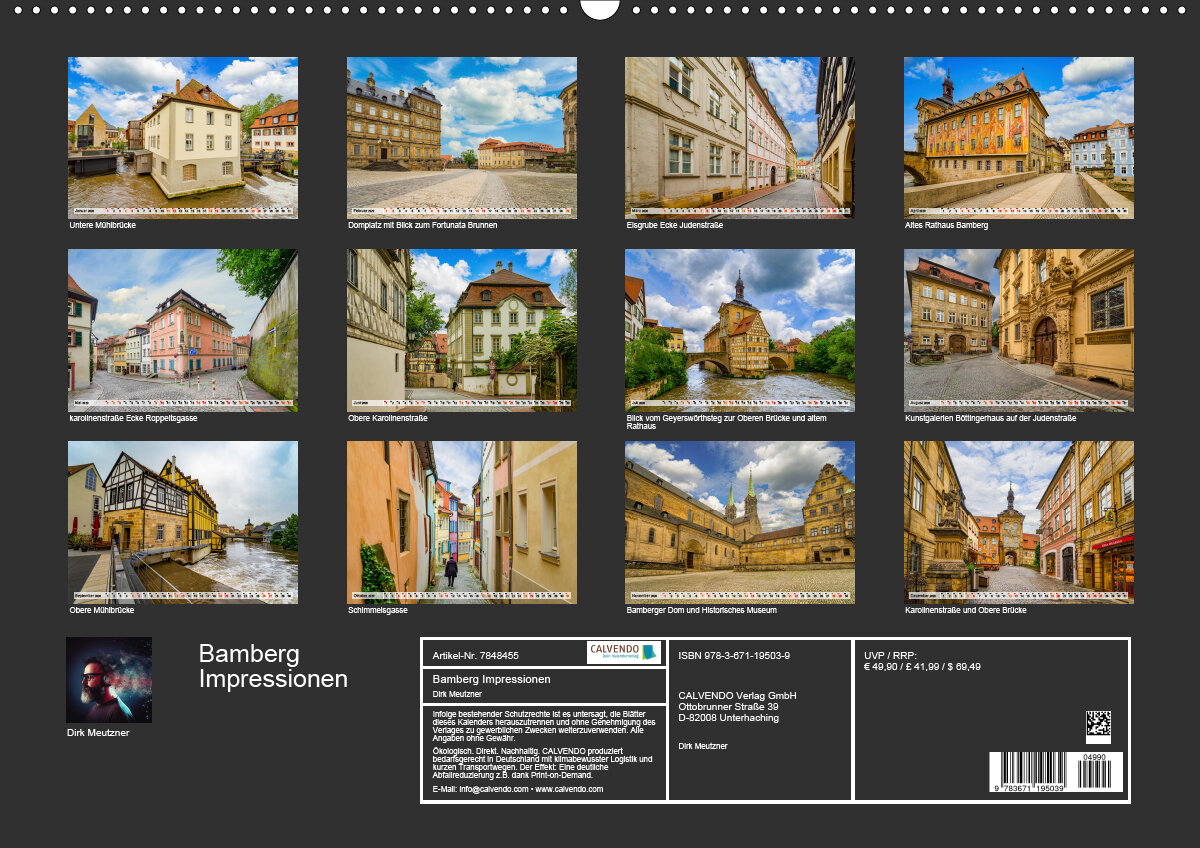Click the Altes Rathaus Bamberg image
The width and height of the screenshot is (1200, 848).
pos(1019,138)
